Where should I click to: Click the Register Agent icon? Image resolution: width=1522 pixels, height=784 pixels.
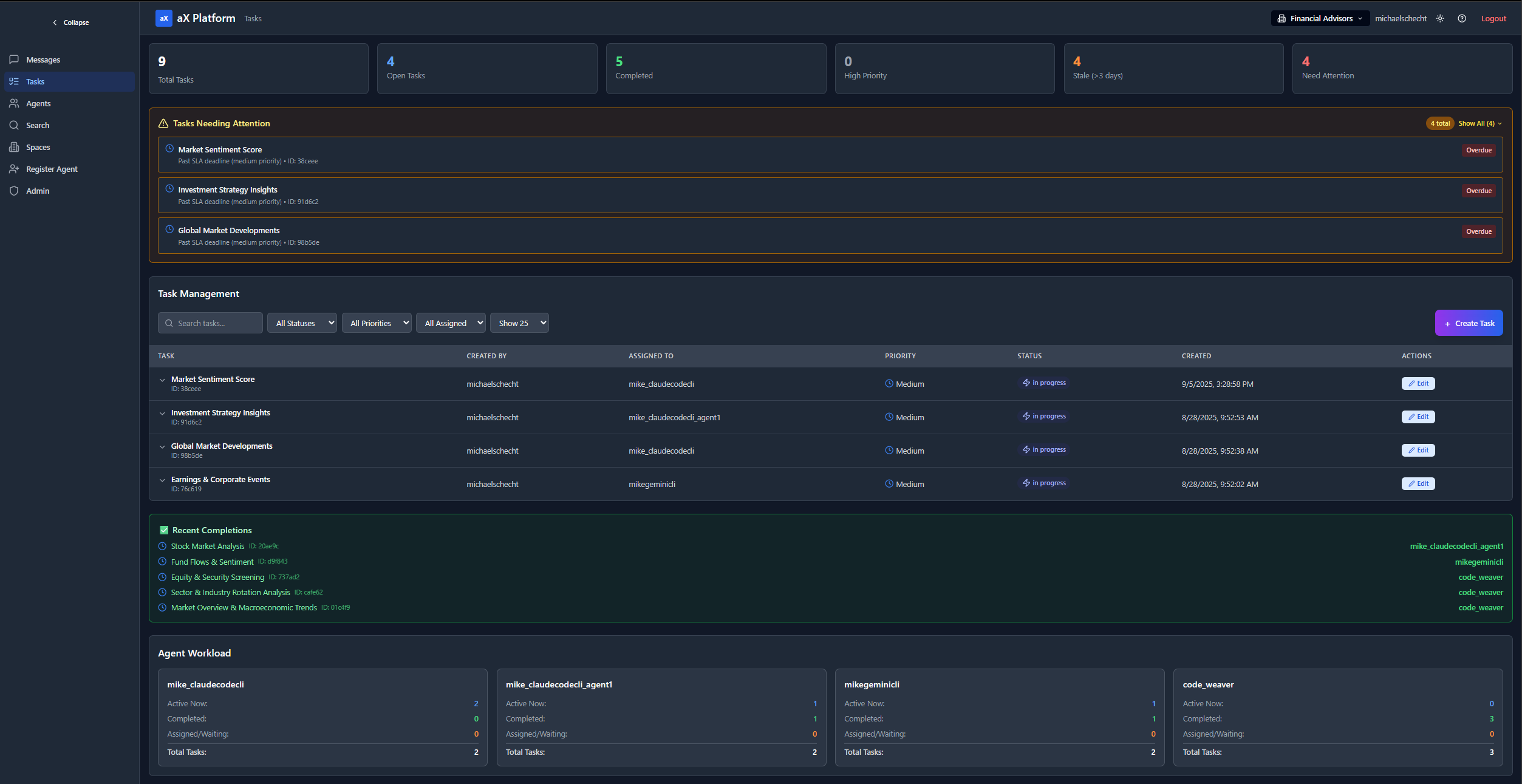tap(14, 169)
